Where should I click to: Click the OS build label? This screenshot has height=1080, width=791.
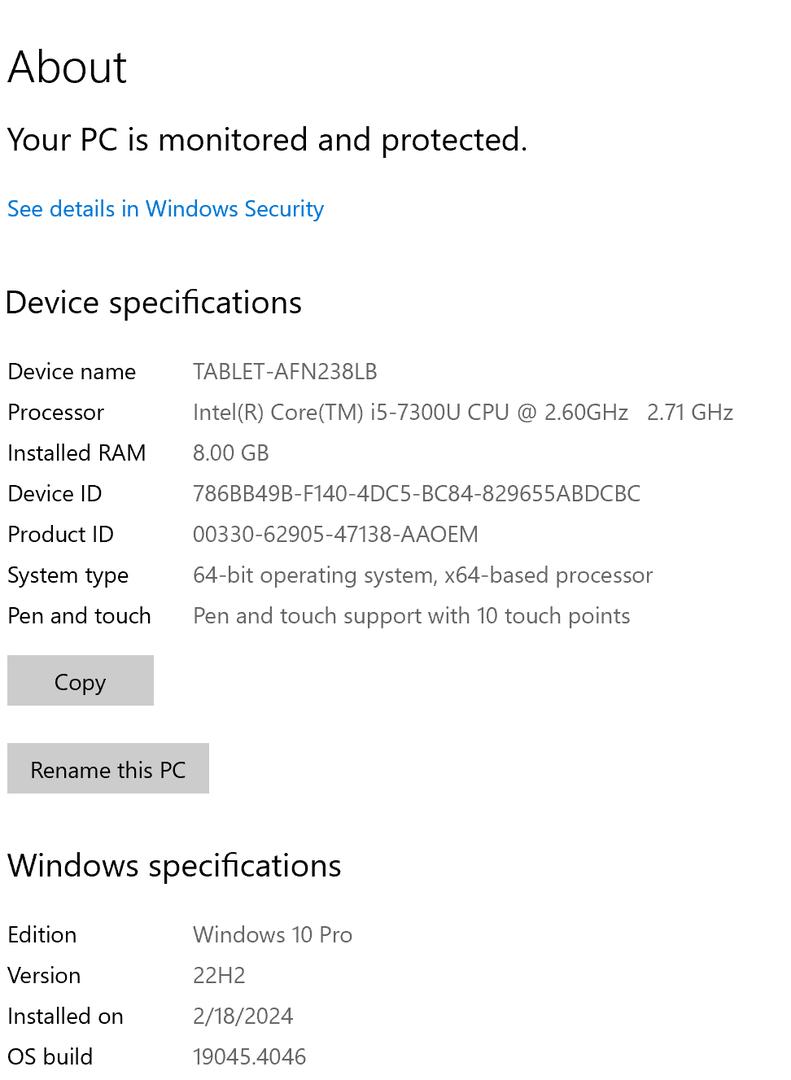coord(50,1057)
